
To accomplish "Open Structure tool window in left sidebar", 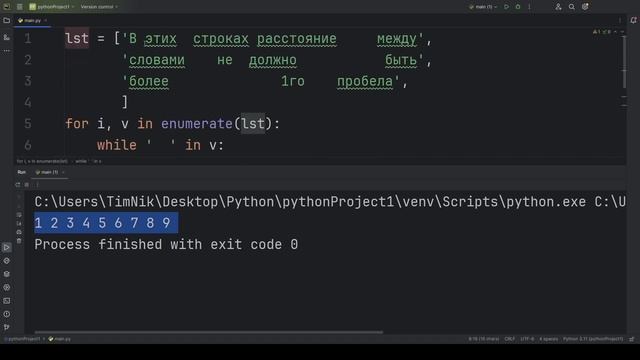I will coord(7,37).
